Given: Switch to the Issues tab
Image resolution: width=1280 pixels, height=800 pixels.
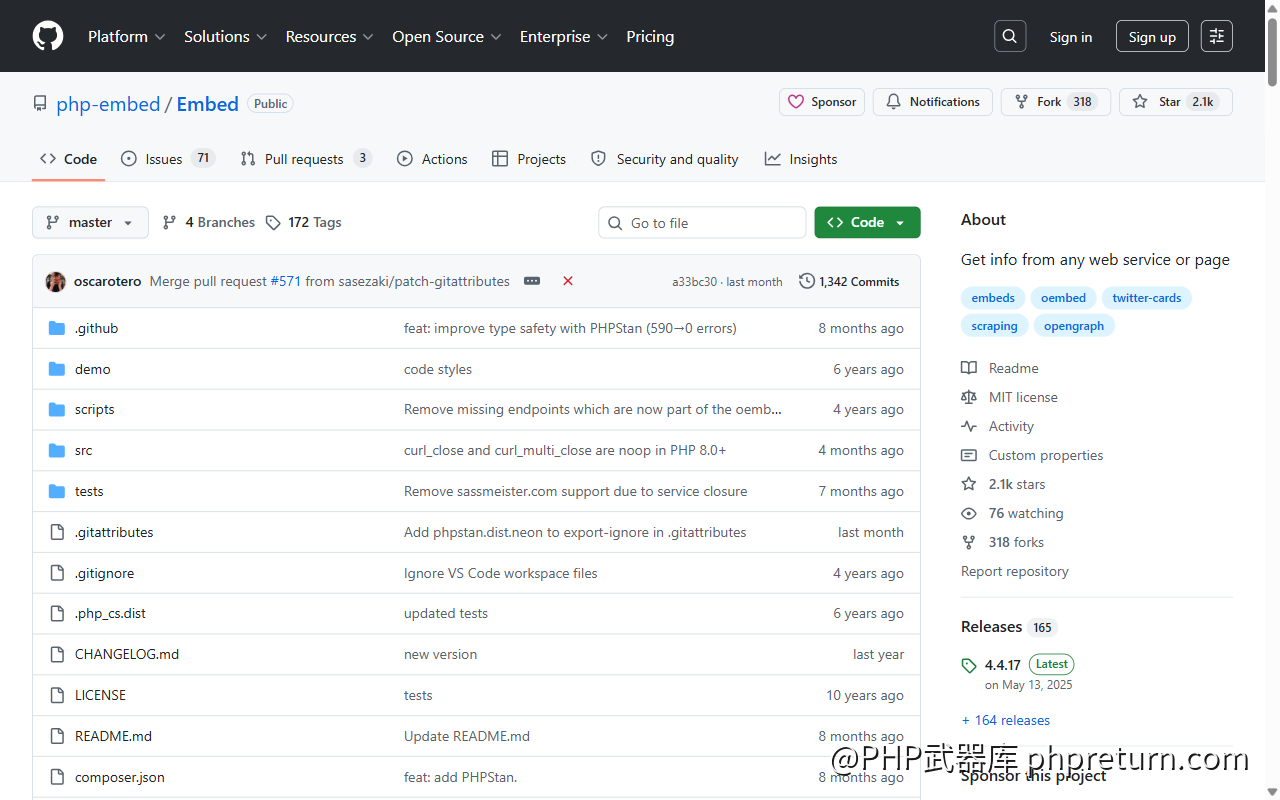Looking at the screenshot, I should [168, 159].
